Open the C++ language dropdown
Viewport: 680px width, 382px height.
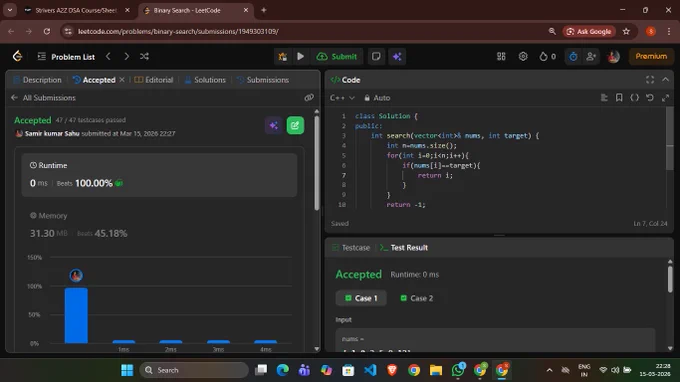(x=342, y=98)
